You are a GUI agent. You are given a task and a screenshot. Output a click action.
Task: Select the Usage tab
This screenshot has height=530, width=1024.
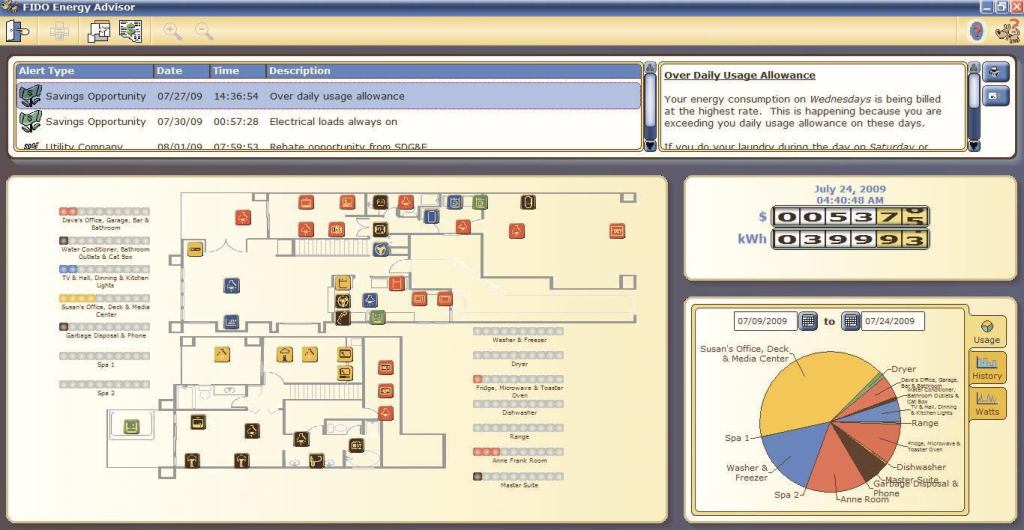tap(987, 332)
